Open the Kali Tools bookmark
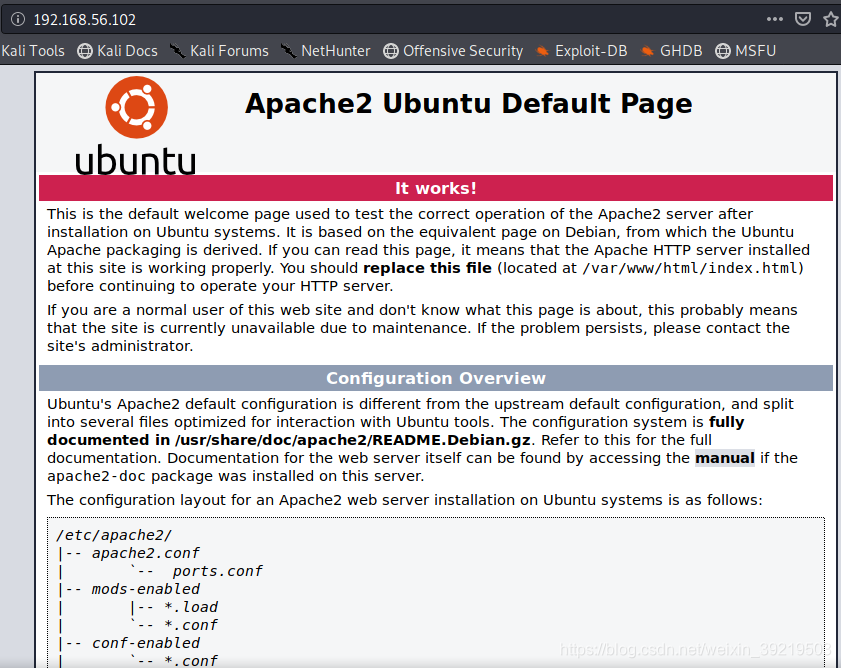Viewport: 841px width, 668px height. 33,51
